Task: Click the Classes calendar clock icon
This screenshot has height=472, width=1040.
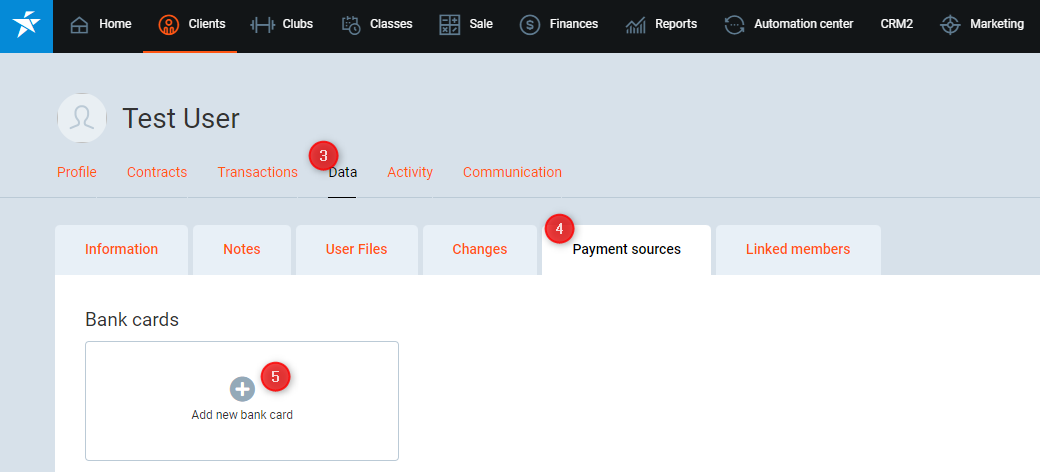Action: click(350, 25)
